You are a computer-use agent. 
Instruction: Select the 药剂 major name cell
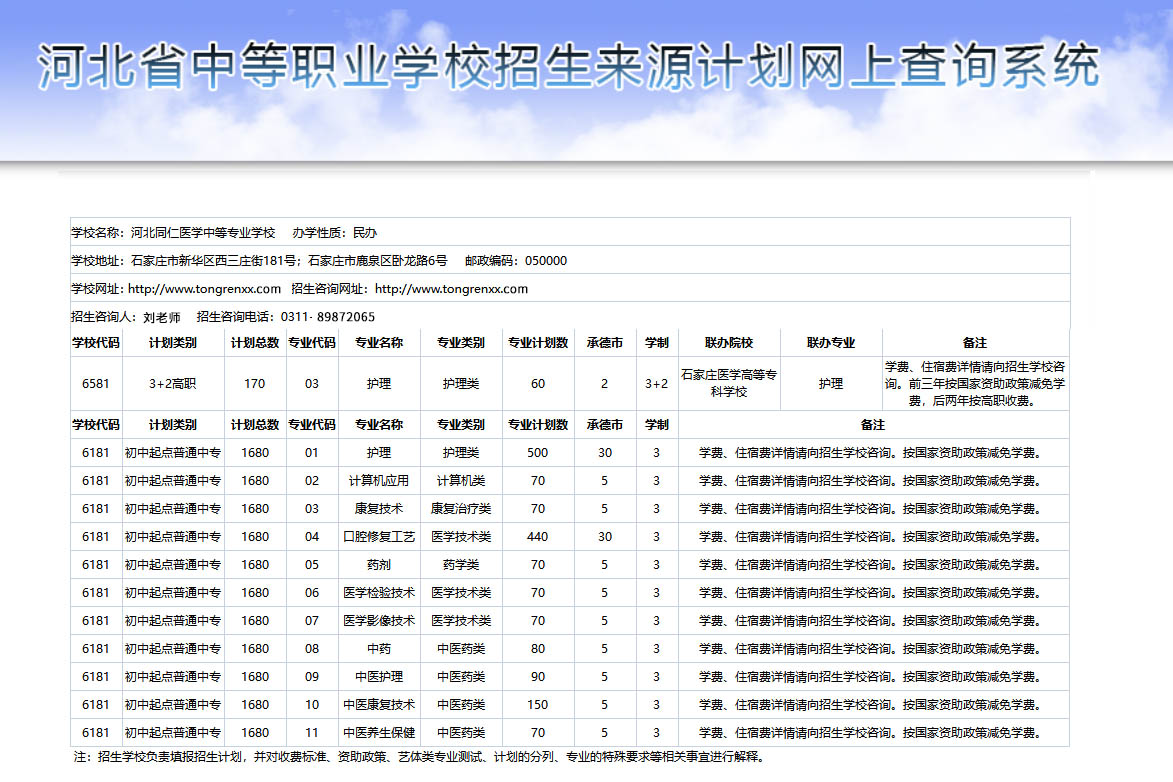[379, 565]
